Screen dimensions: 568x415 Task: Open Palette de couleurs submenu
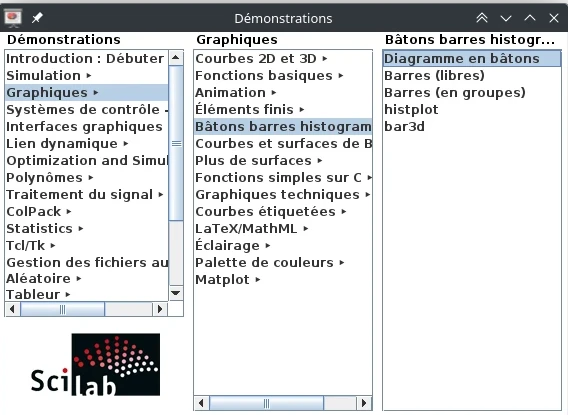point(283,263)
